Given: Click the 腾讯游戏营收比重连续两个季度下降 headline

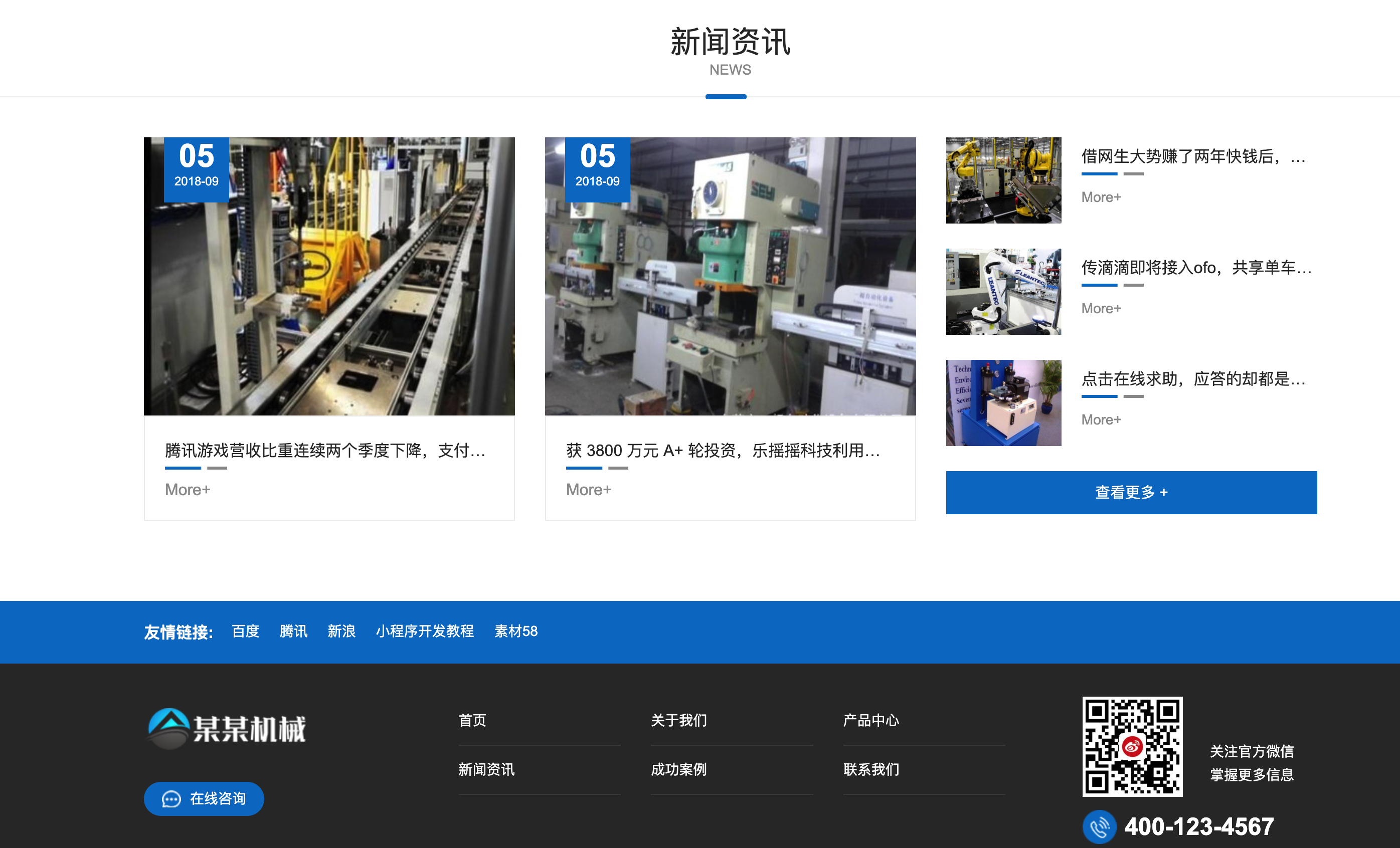Looking at the screenshot, I should (x=325, y=451).
